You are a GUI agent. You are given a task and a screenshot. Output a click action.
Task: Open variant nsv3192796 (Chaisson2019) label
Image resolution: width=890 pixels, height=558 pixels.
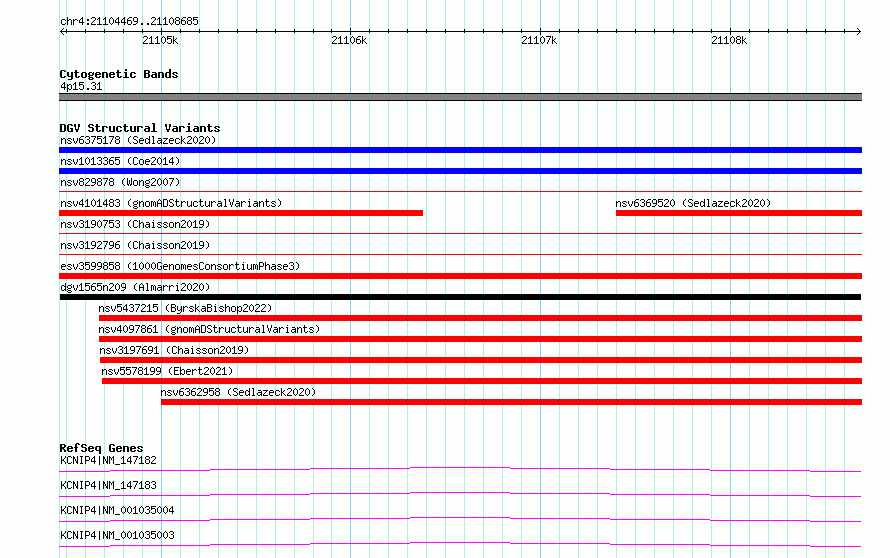pos(135,245)
